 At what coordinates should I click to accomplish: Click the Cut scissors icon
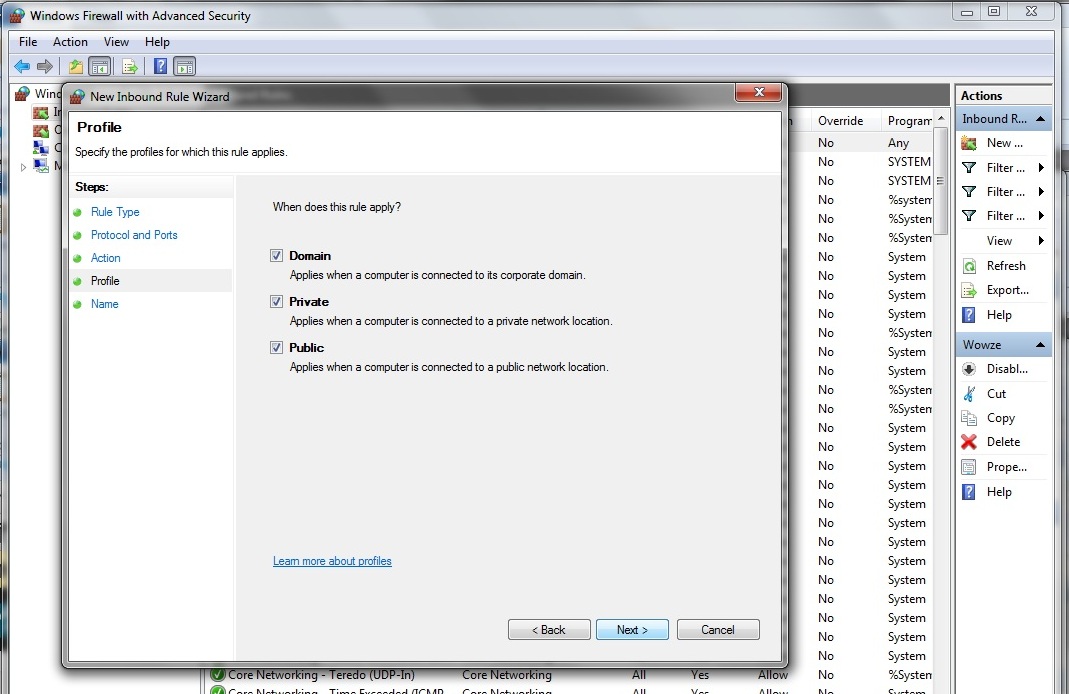pos(968,394)
